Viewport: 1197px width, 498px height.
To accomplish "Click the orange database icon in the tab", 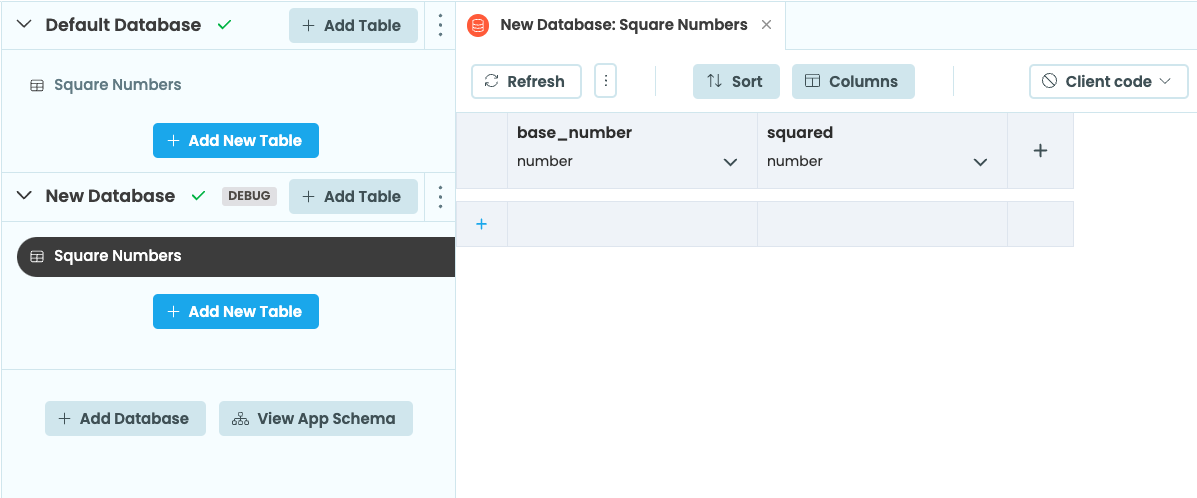I will (478, 25).
